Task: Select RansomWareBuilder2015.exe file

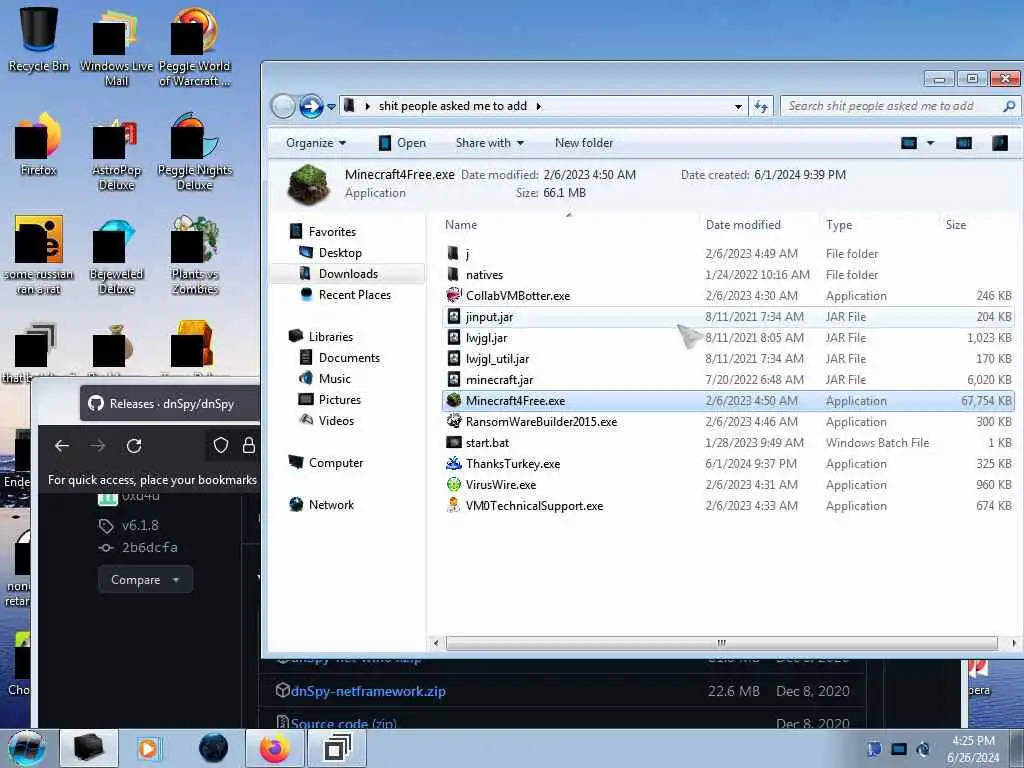Action: [x=728, y=422]
